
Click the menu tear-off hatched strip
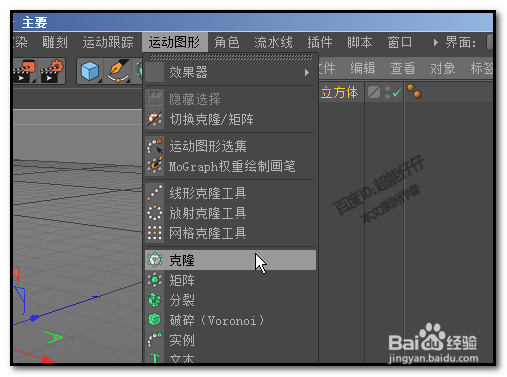(x=231, y=57)
